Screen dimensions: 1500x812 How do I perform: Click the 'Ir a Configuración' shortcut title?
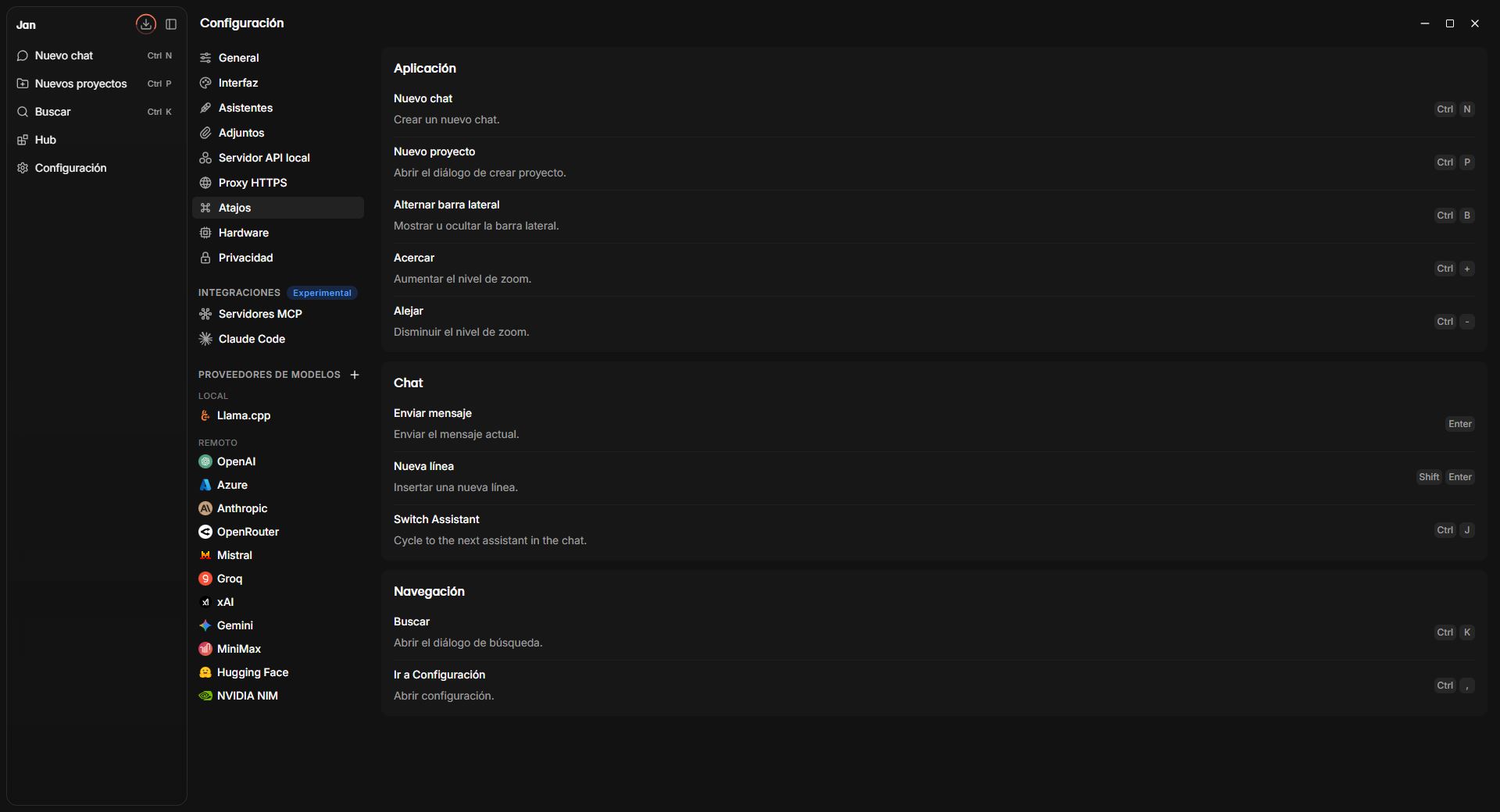click(x=439, y=675)
